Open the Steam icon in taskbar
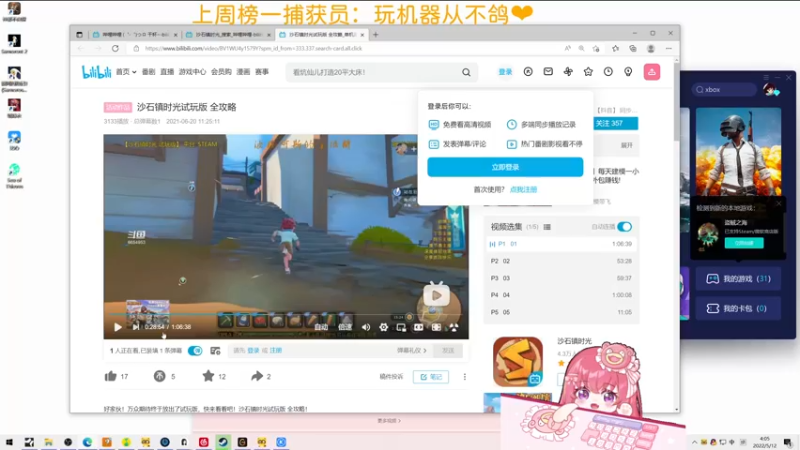This screenshot has width=800, height=450. (x=223, y=442)
